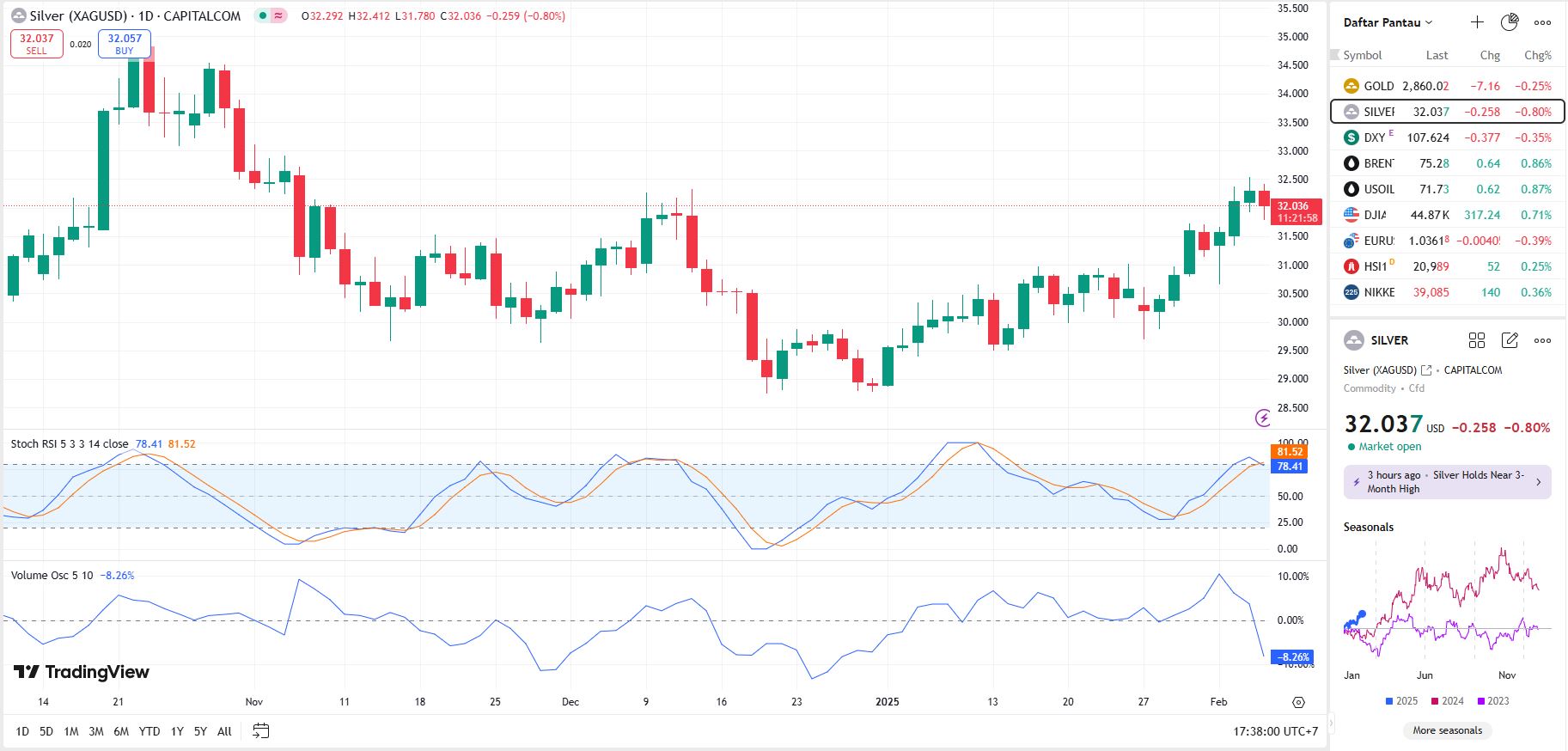
Task: Open the Go to date calendar icon
Action: [x=261, y=731]
